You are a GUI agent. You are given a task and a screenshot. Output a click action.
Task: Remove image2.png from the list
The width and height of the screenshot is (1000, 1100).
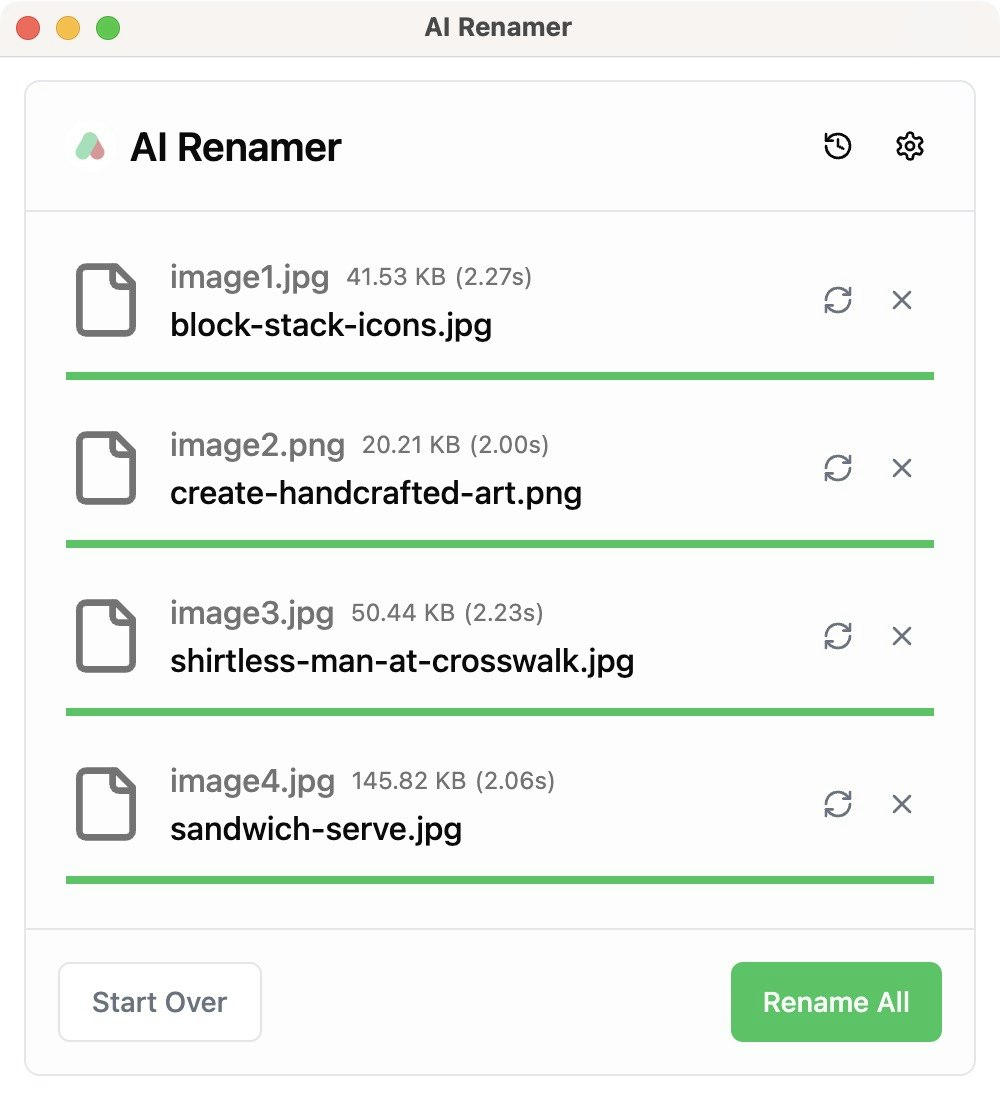click(901, 468)
